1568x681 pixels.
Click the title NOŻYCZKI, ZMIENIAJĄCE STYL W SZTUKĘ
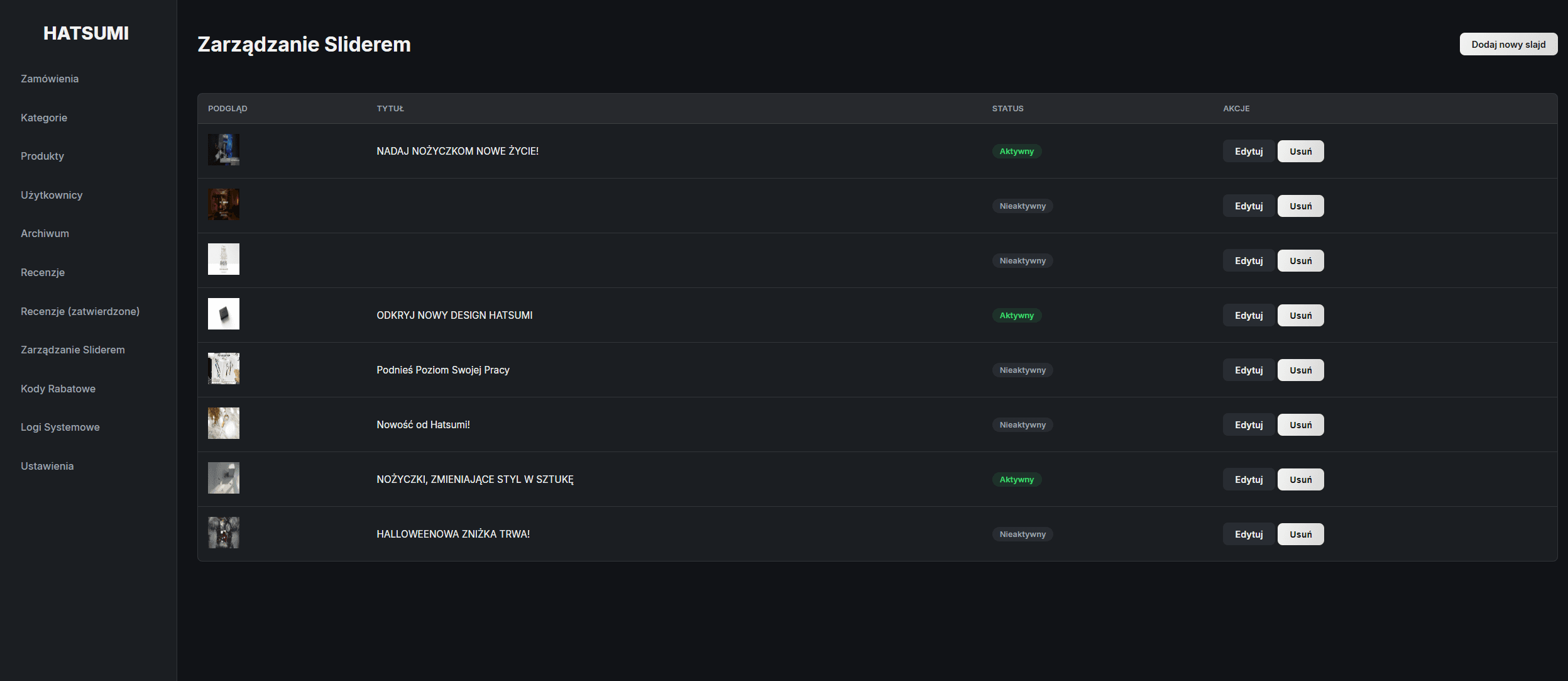click(475, 479)
